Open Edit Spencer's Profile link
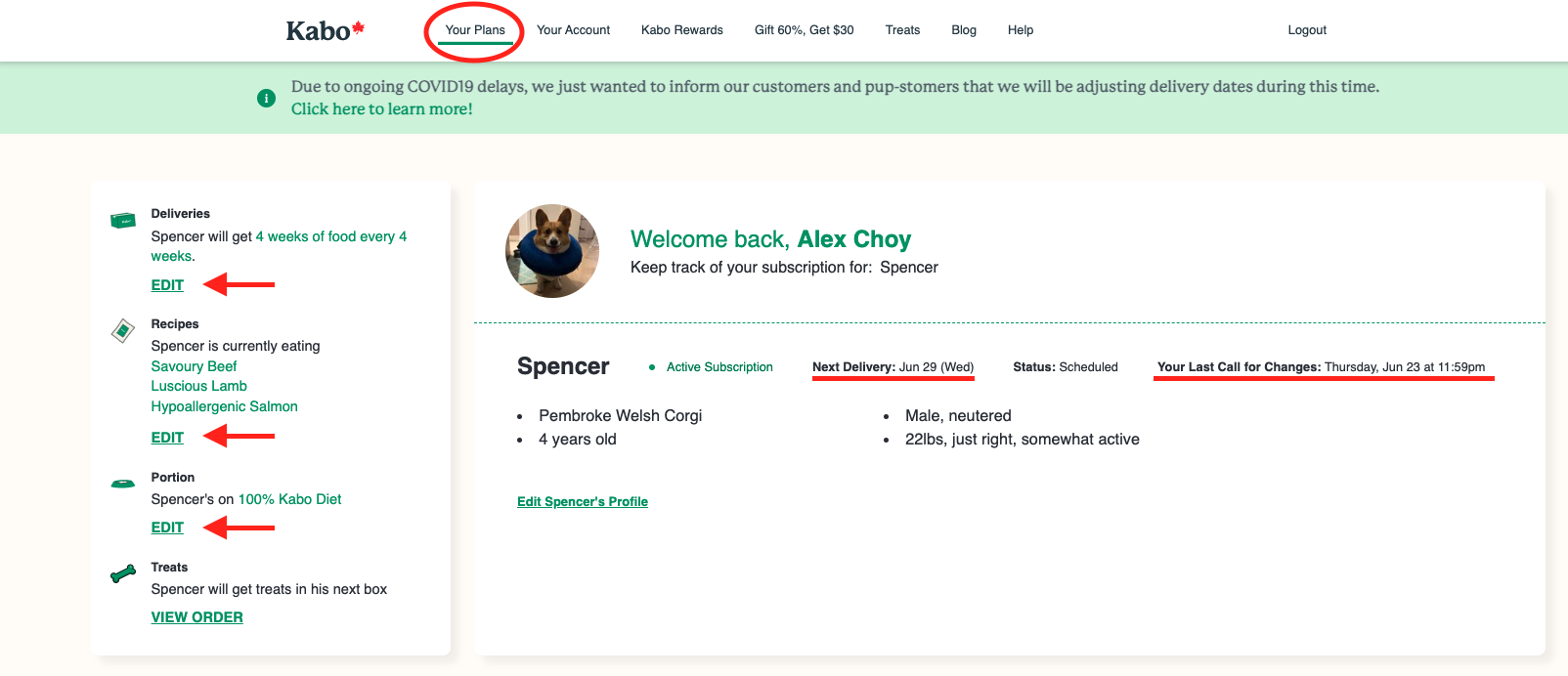Viewport: 1568px width, 676px height. pos(583,502)
